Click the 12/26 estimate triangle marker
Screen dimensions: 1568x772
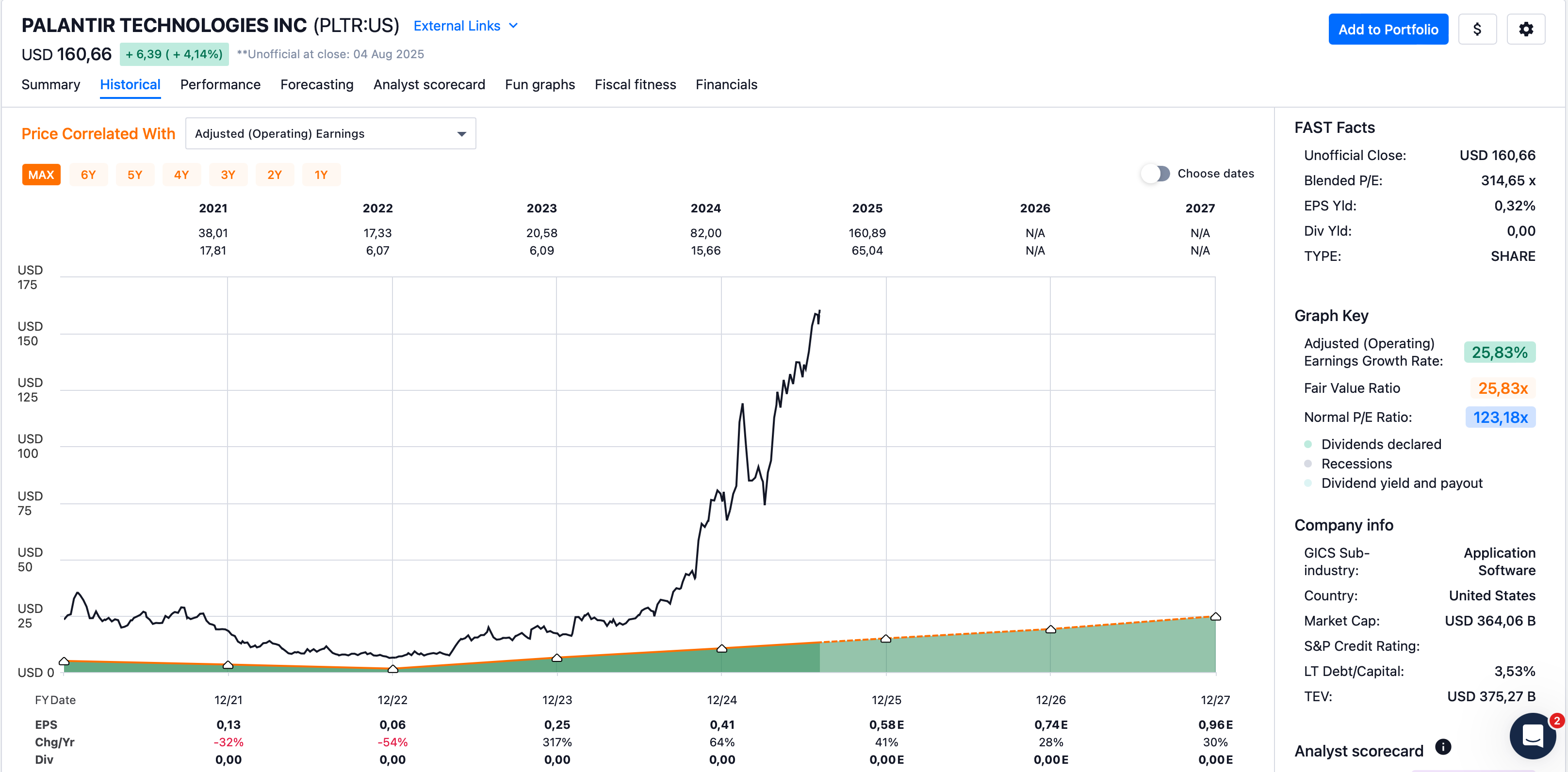1050,629
